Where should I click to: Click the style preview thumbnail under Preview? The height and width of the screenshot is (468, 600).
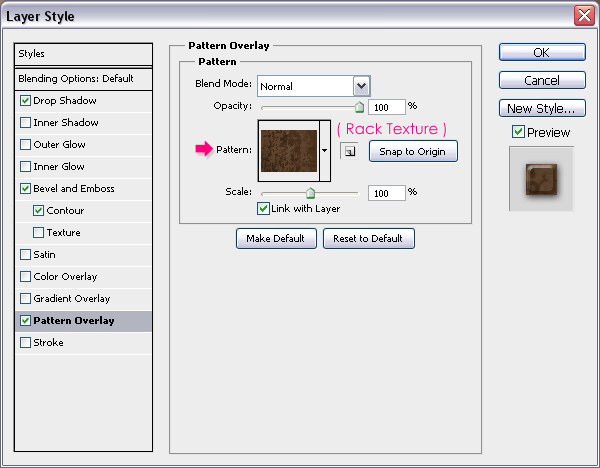point(541,178)
